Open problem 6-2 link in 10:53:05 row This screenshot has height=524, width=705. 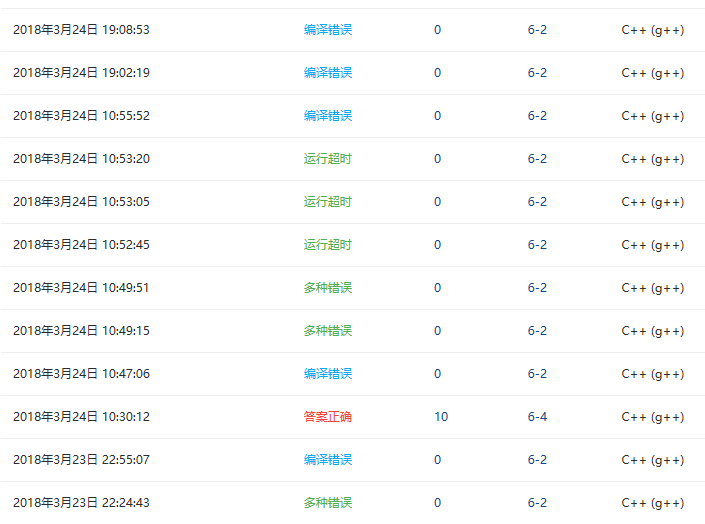pos(537,202)
